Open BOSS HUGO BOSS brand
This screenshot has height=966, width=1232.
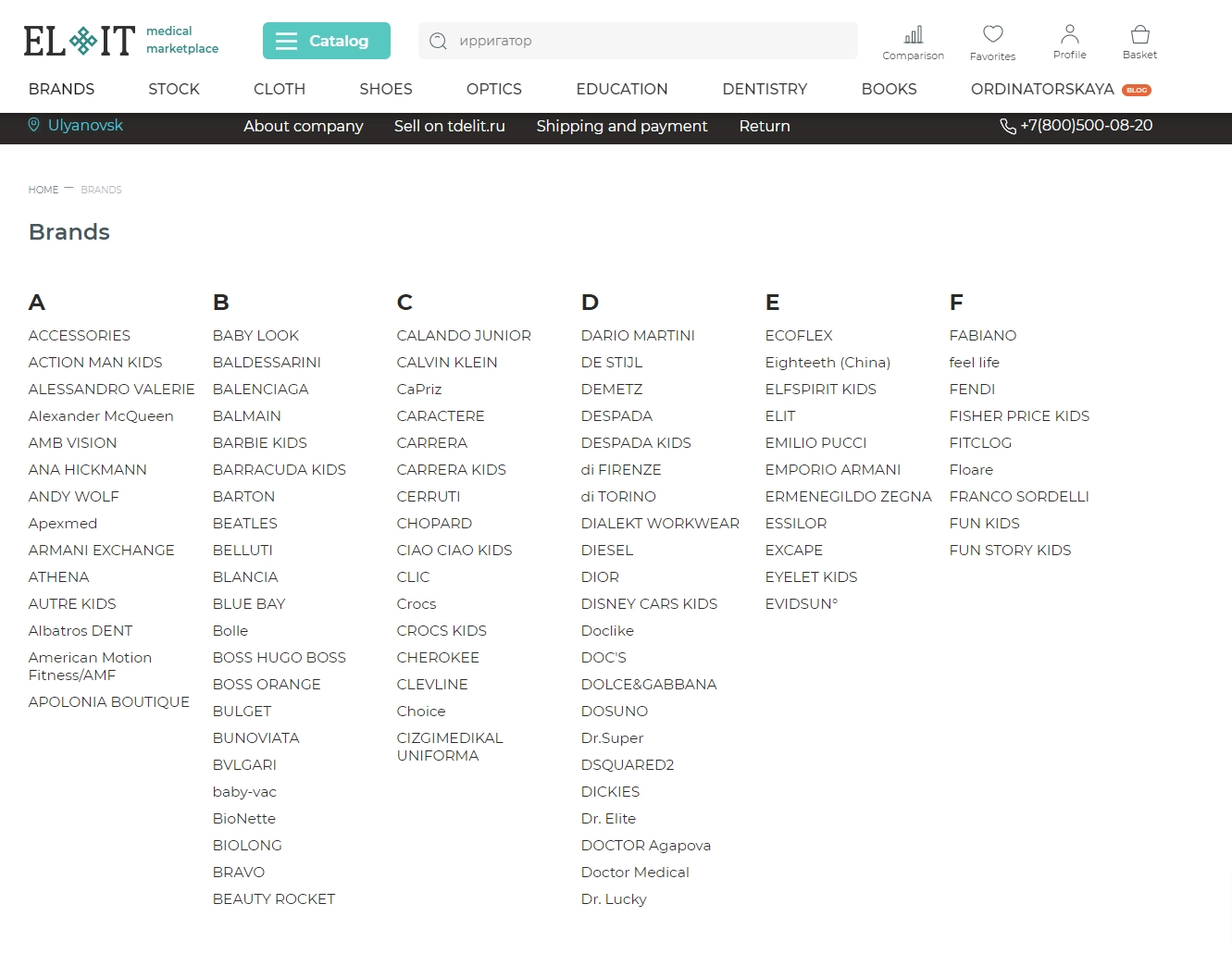click(280, 657)
